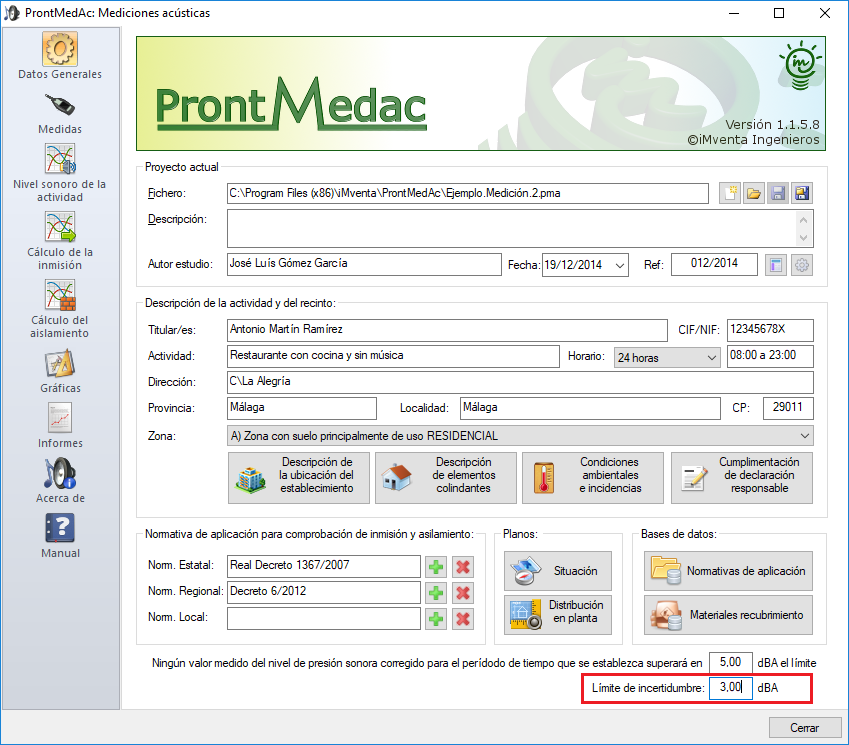Click the Titular/es name field
This screenshot has height=745, width=849.
tap(447, 330)
